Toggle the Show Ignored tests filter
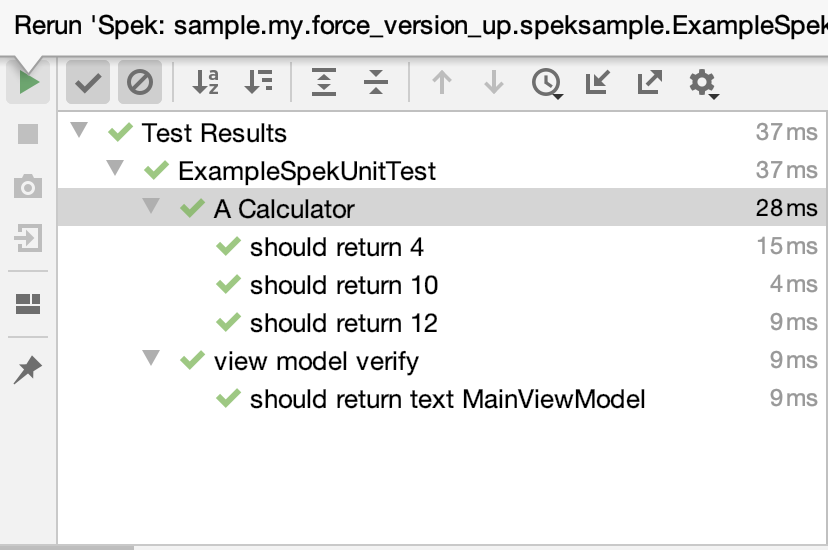 [139, 82]
